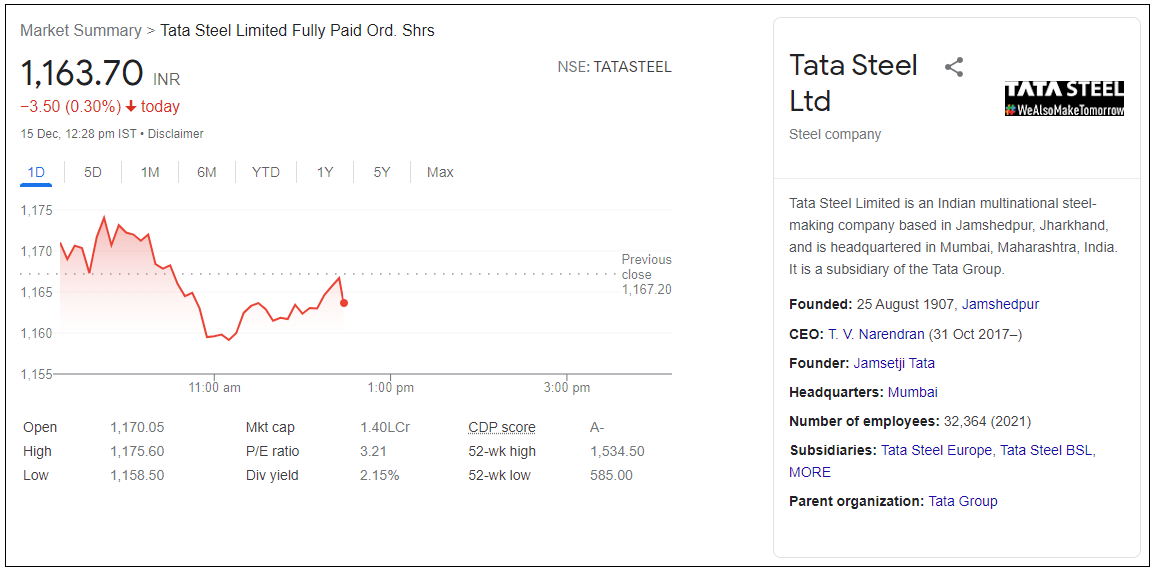This screenshot has width=1155, height=570.
Task: Select the 1D chart tab
Action: click(x=36, y=172)
